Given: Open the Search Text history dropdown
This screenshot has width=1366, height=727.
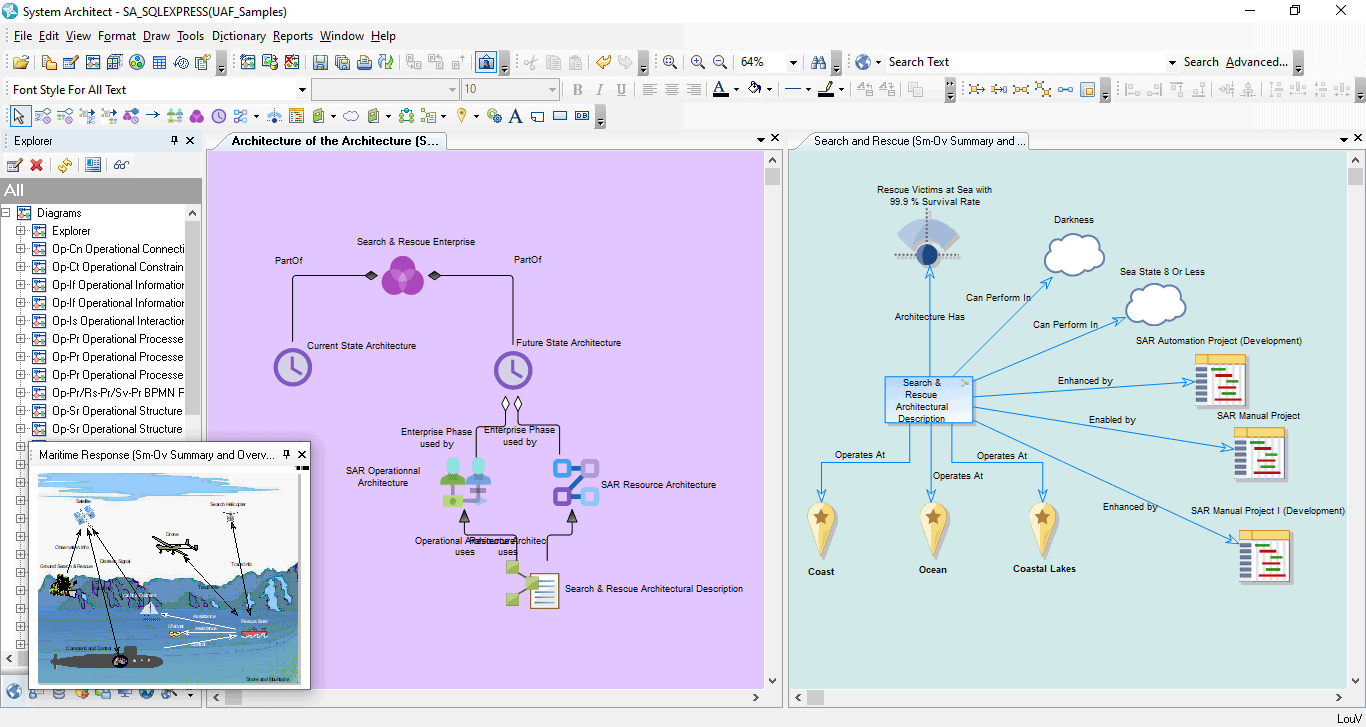Looking at the screenshot, I should pyautogui.click(x=1172, y=62).
